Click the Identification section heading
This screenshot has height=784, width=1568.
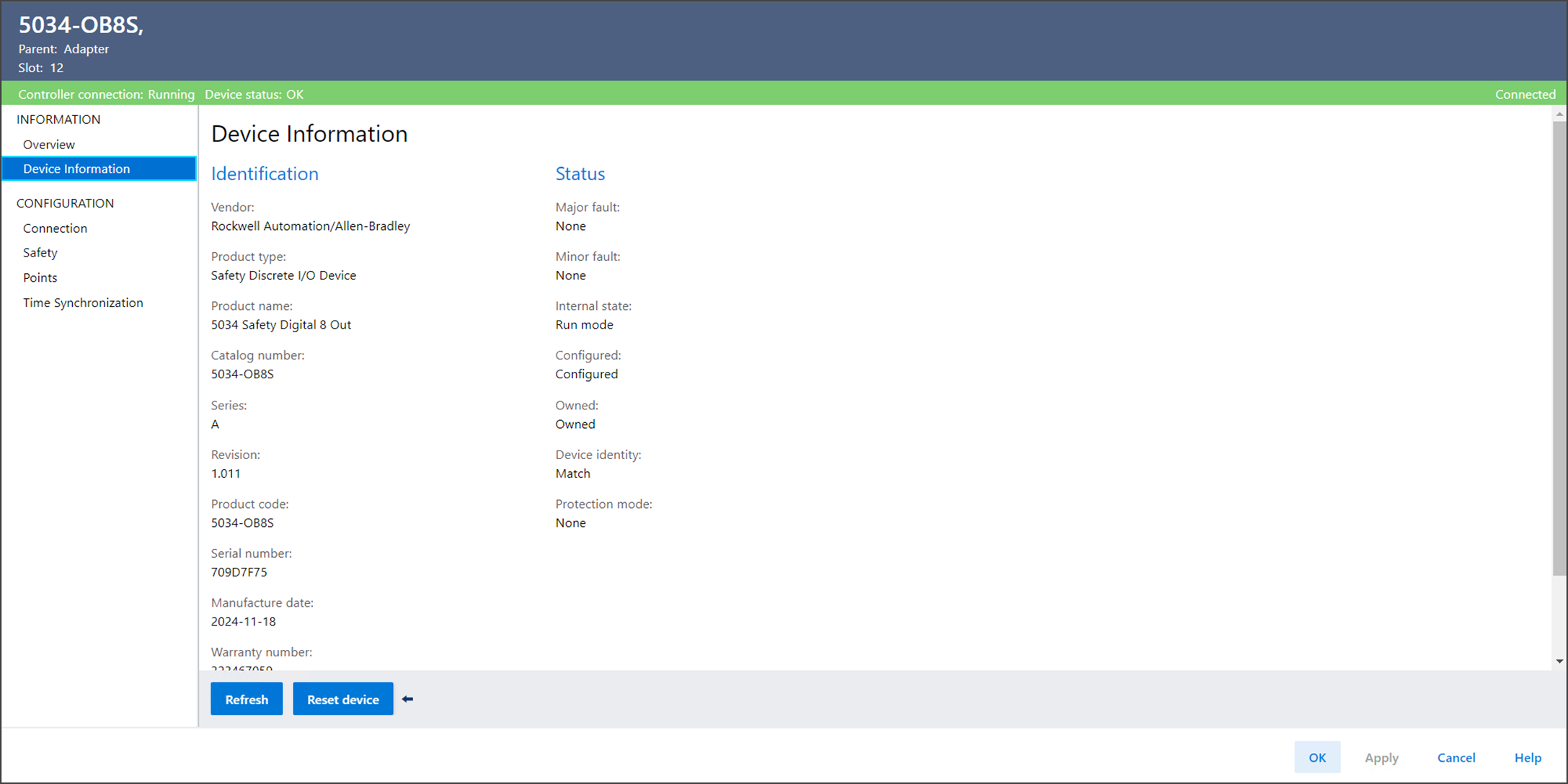265,174
